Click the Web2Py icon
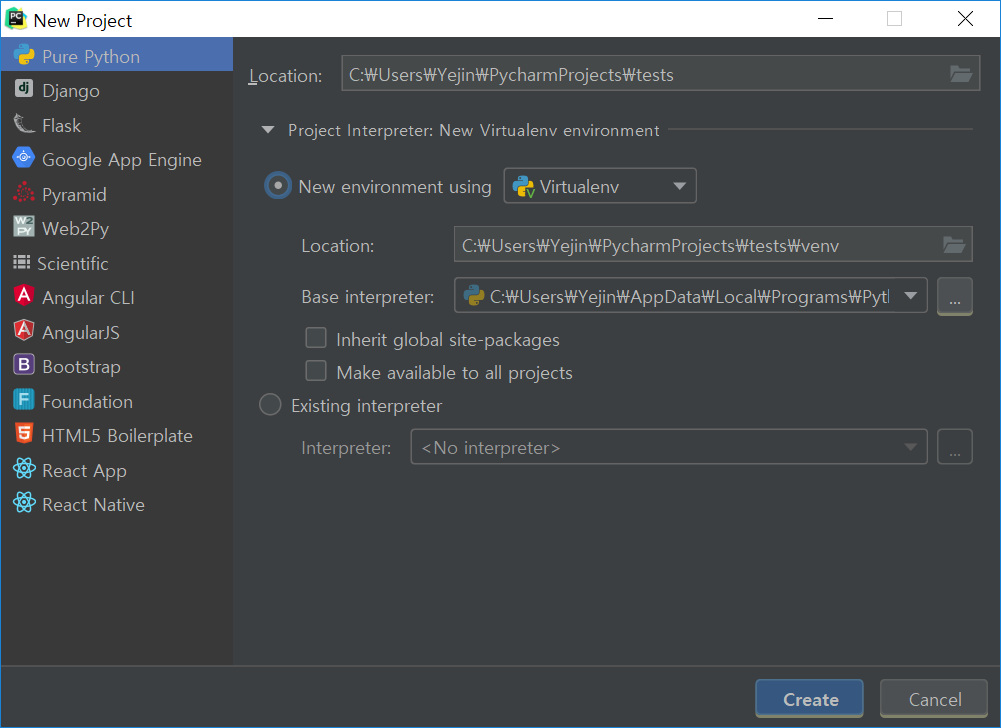Screen dimensions: 1001x728 [x=24, y=227]
